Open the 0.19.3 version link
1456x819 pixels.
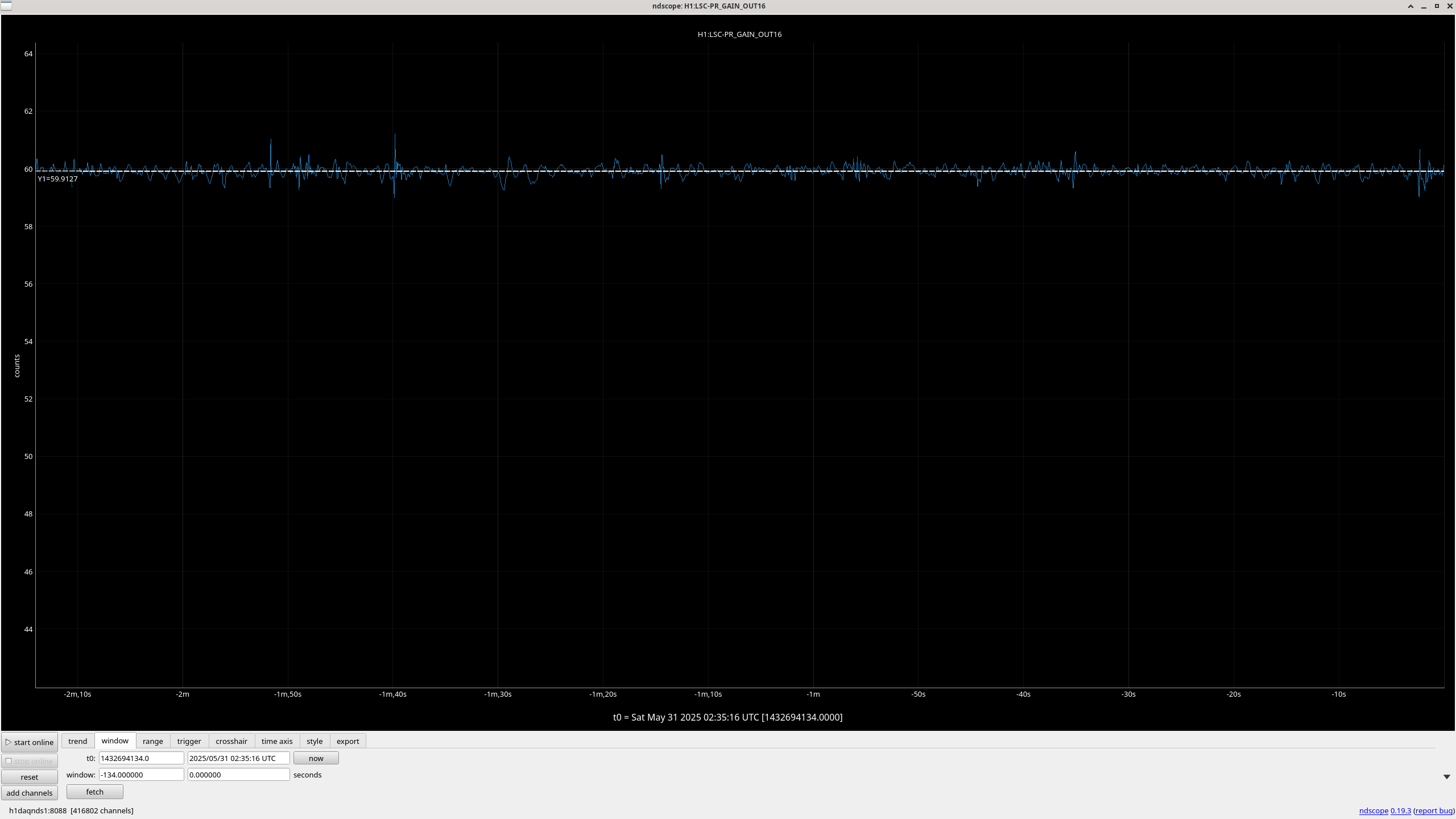pos(1401,810)
